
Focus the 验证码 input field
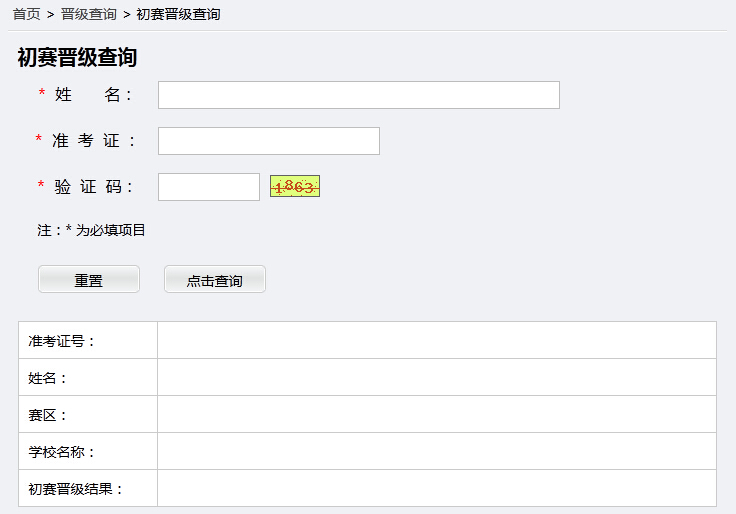(x=208, y=187)
